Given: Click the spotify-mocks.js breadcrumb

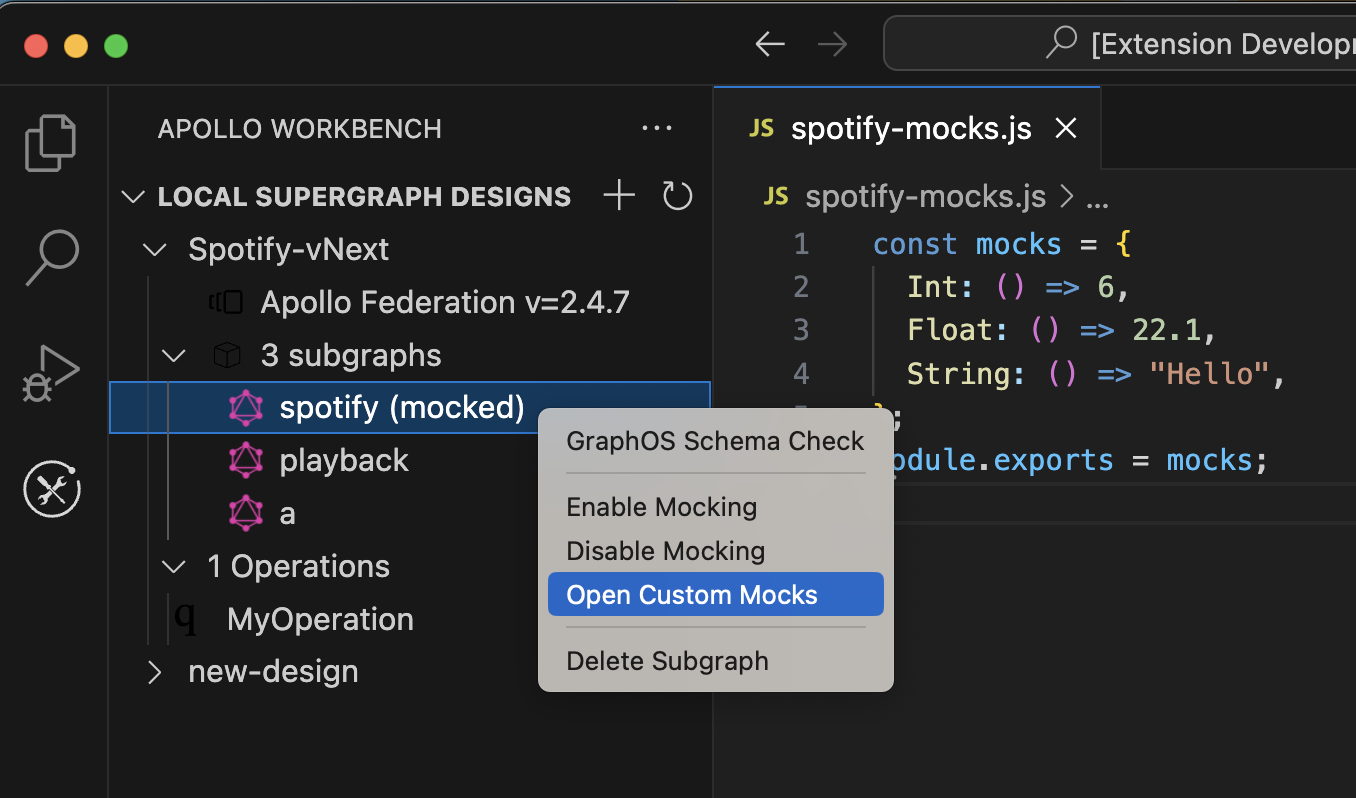Looking at the screenshot, I should pyautogui.click(x=925, y=197).
